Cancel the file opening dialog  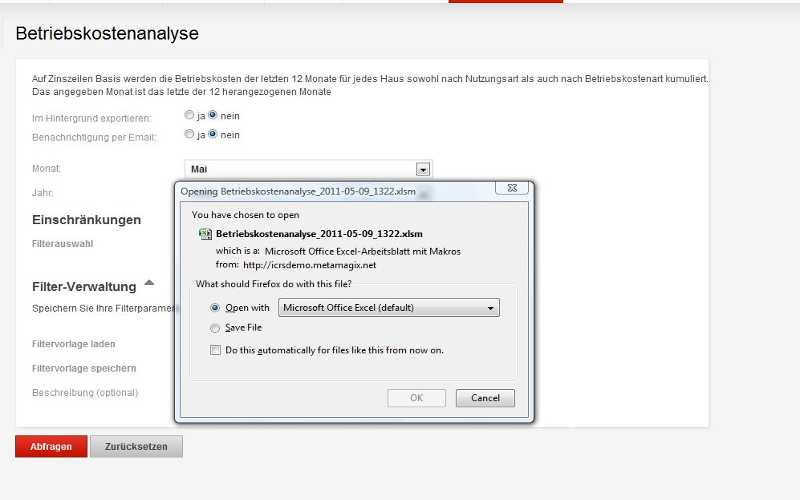485,398
